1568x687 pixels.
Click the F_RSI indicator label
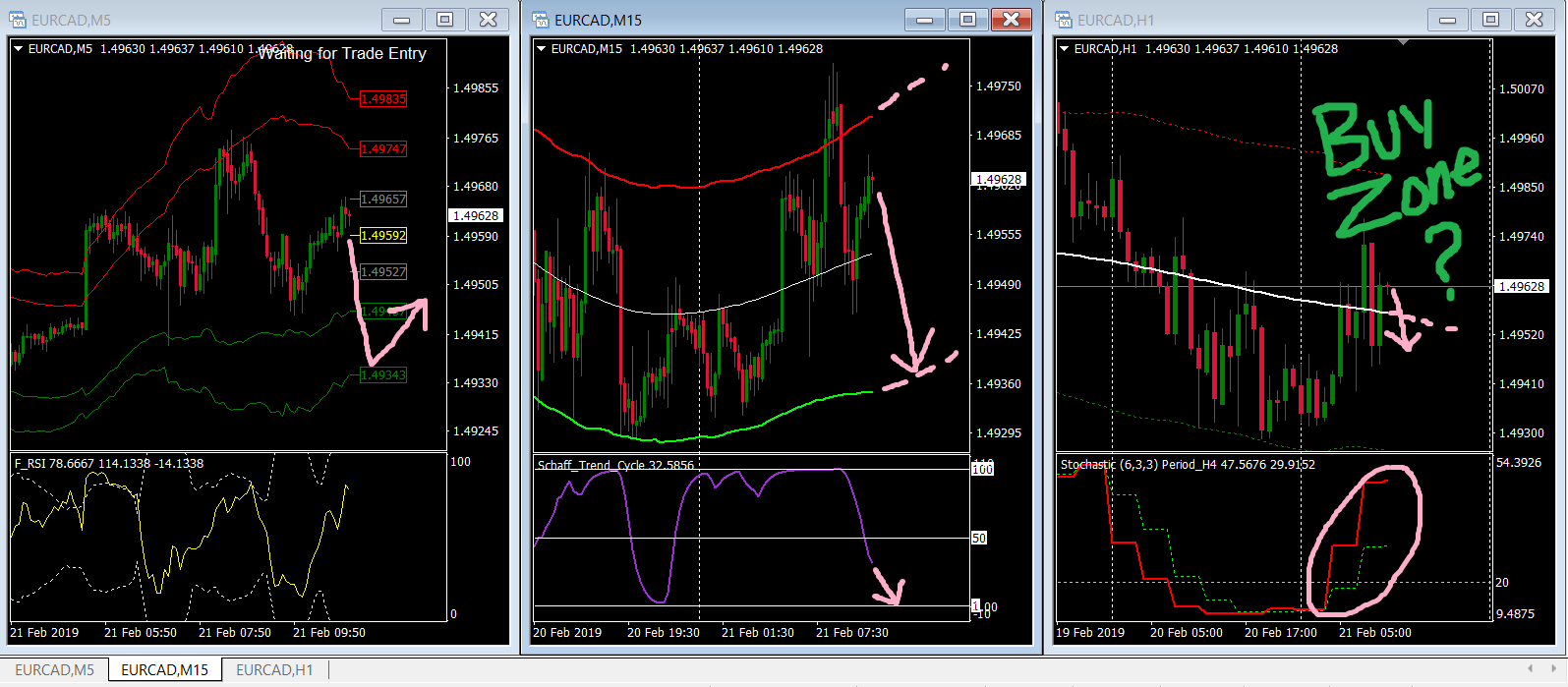tap(109, 463)
